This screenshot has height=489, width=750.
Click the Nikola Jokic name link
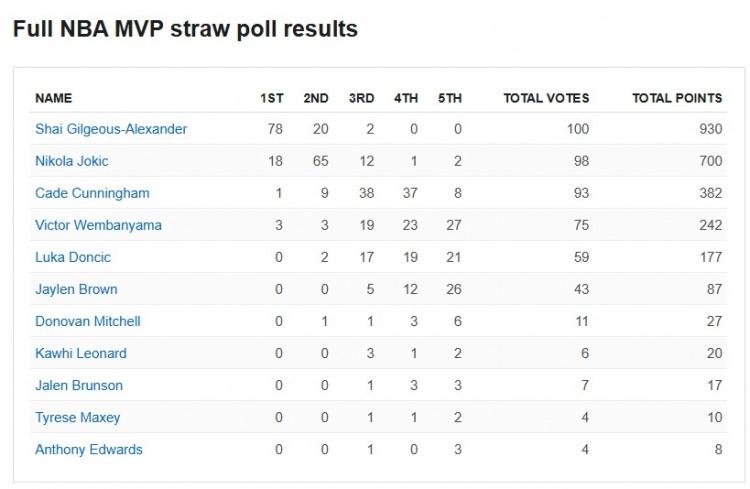tap(72, 161)
